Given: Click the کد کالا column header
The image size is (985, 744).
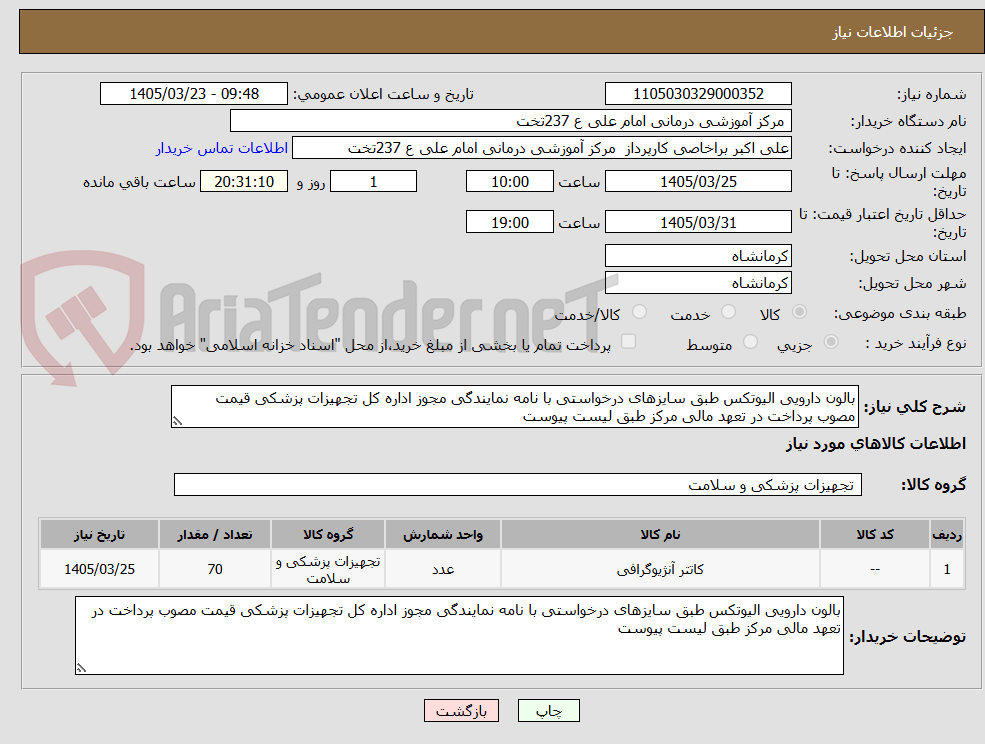Looking at the screenshot, I should 874,534.
